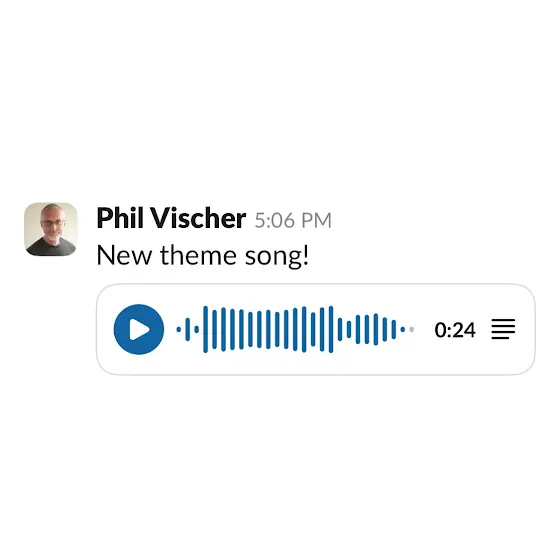Viewport: 560px width, 560px height.
Task: Click the surname "Vischer" in the header
Action: point(198,218)
